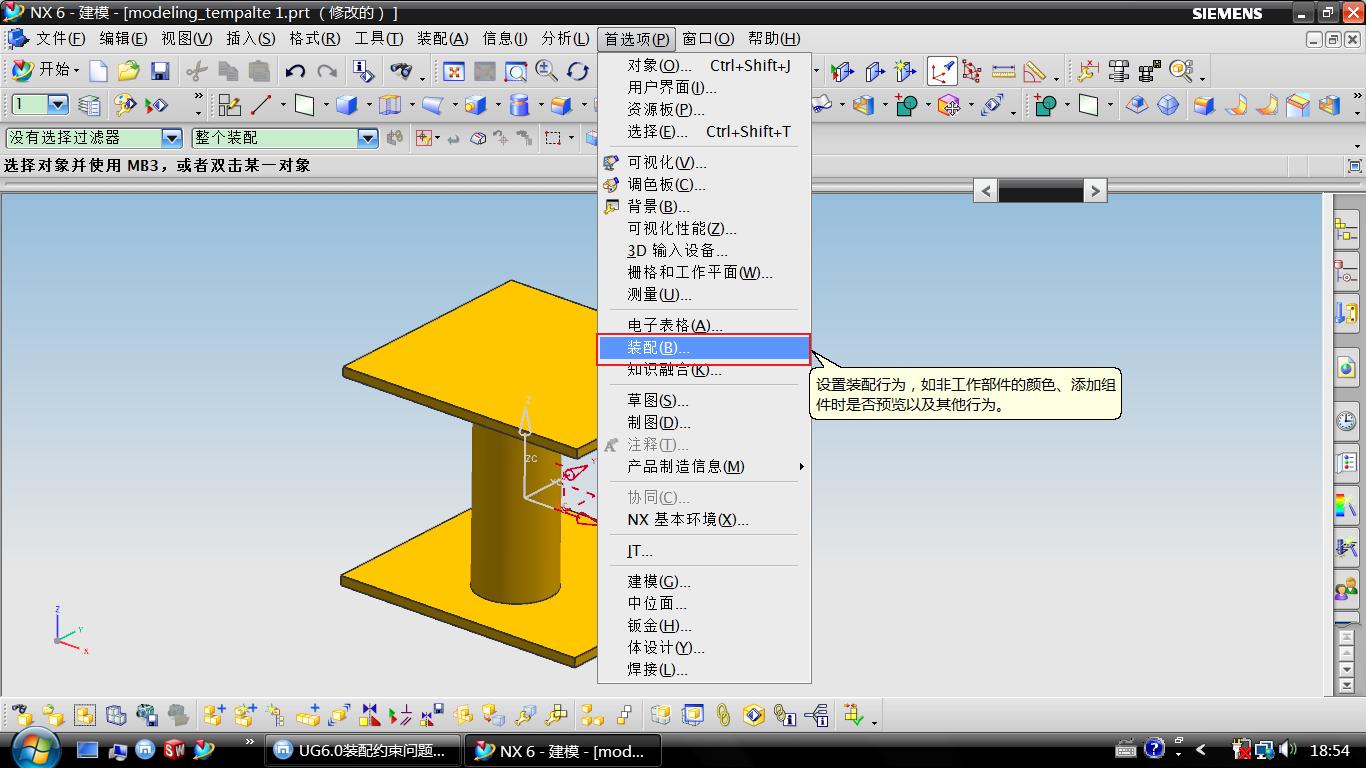Viewport: 1366px width, 768px height.
Task: Open the 编辑(E) menu
Action: click(x=123, y=39)
